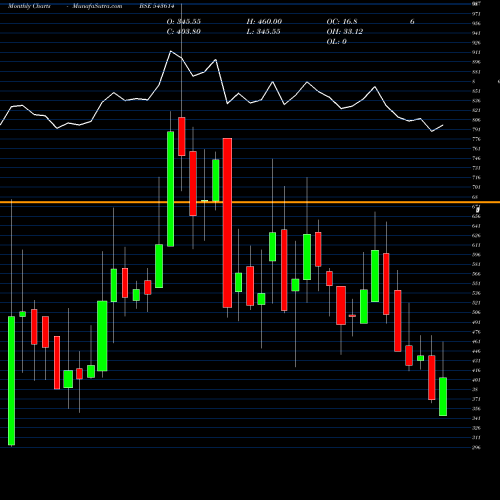The width and height of the screenshot is (500, 500).
Task: Click the 'OL: 0' readout
Action: point(337,41)
